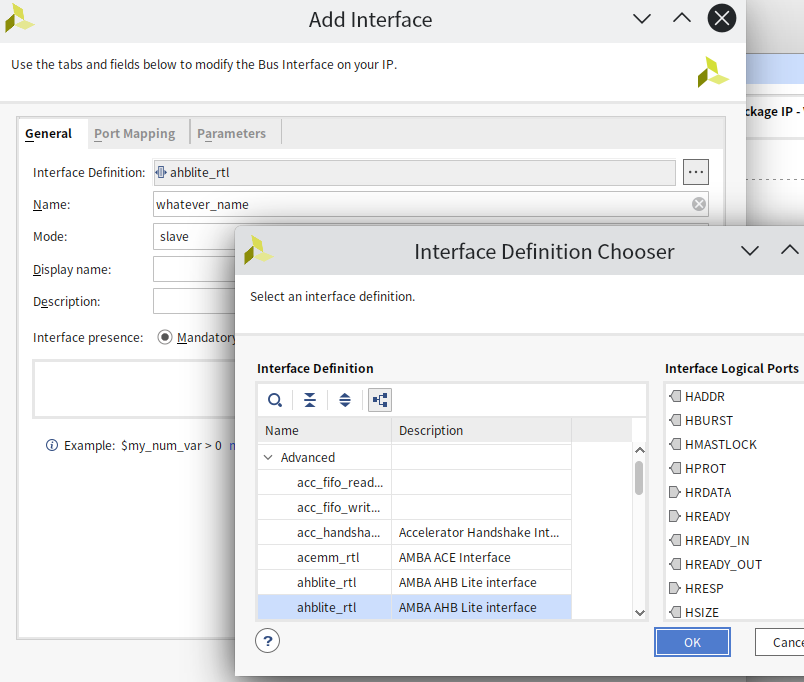Click the info icon beside Example text
Image resolution: width=804 pixels, height=682 pixels.
52,445
